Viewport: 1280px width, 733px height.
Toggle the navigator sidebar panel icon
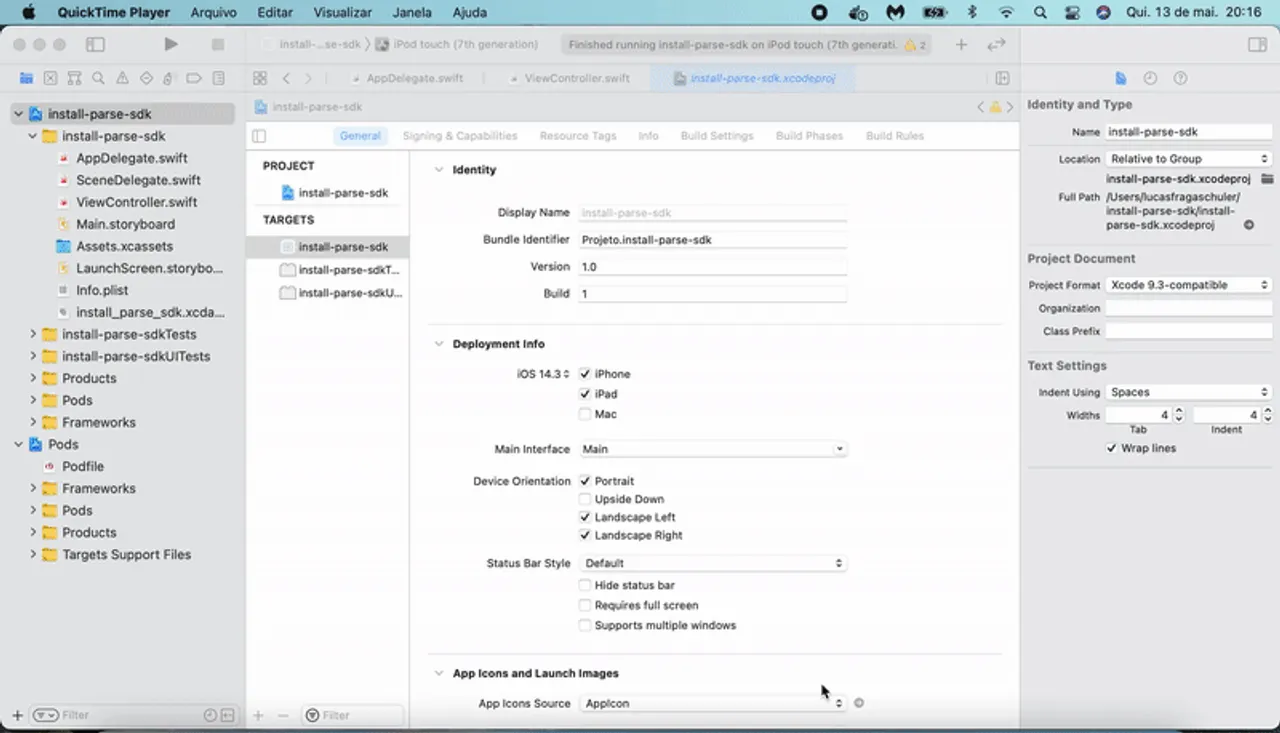(x=95, y=44)
